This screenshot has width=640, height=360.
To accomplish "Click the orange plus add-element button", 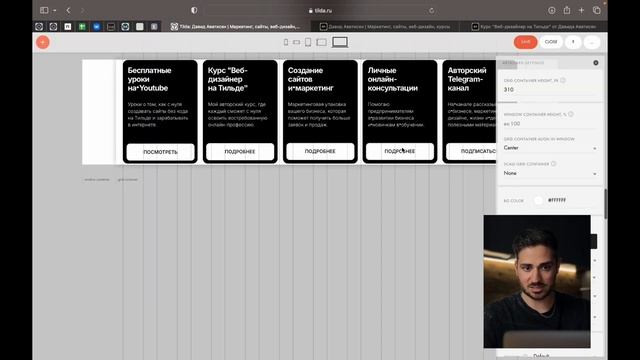I will click(42, 42).
